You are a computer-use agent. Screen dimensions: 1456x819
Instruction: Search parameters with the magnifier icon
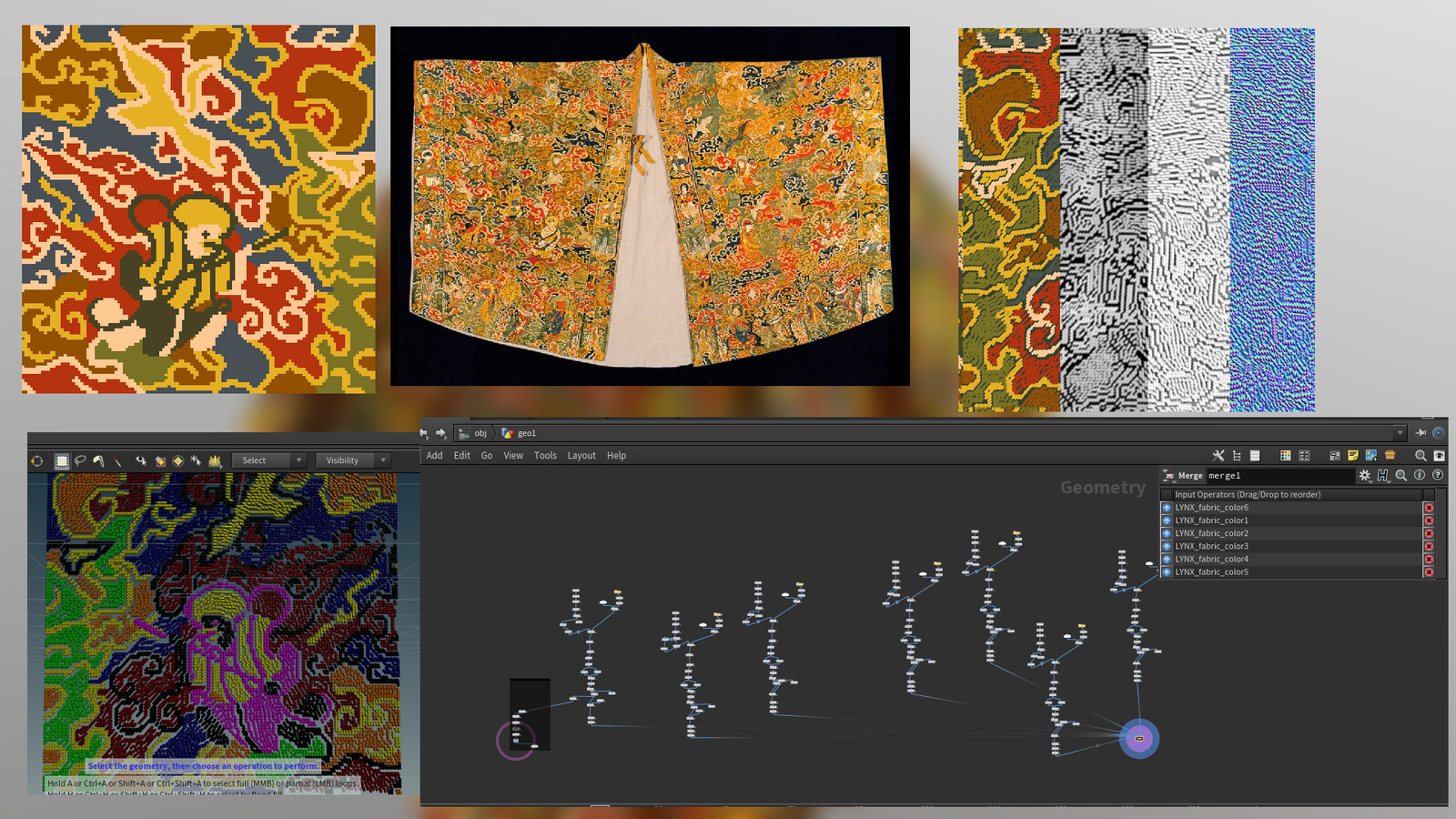(1401, 475)
